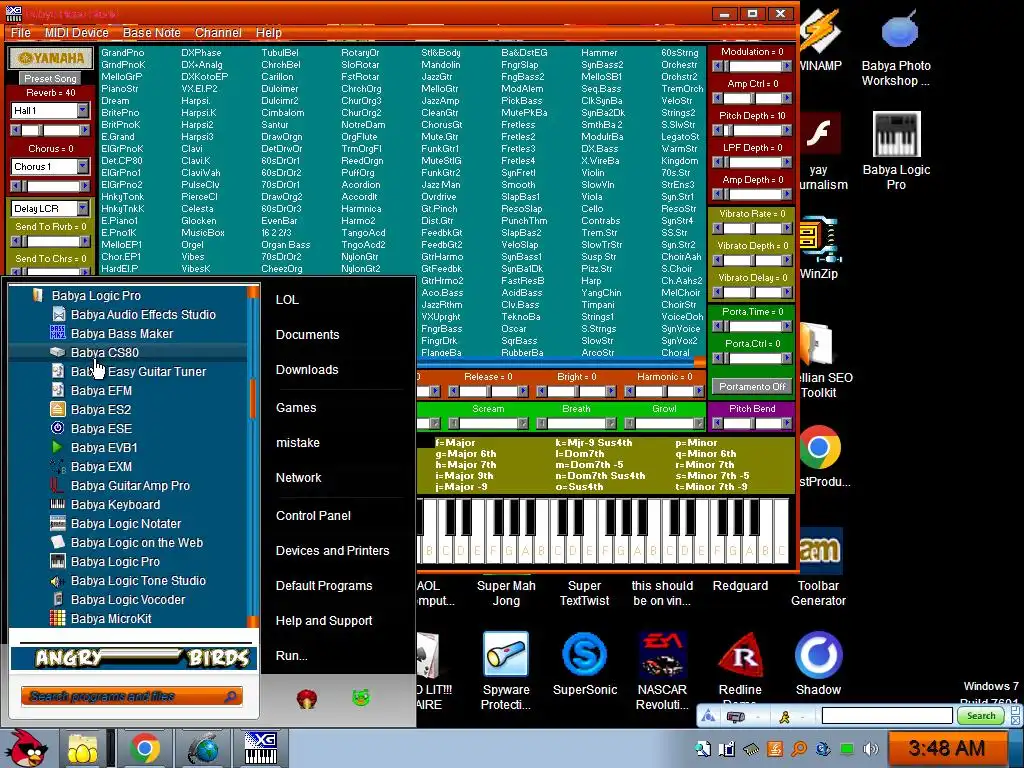Click the desktop toolbar Search button

pos(981,716)
